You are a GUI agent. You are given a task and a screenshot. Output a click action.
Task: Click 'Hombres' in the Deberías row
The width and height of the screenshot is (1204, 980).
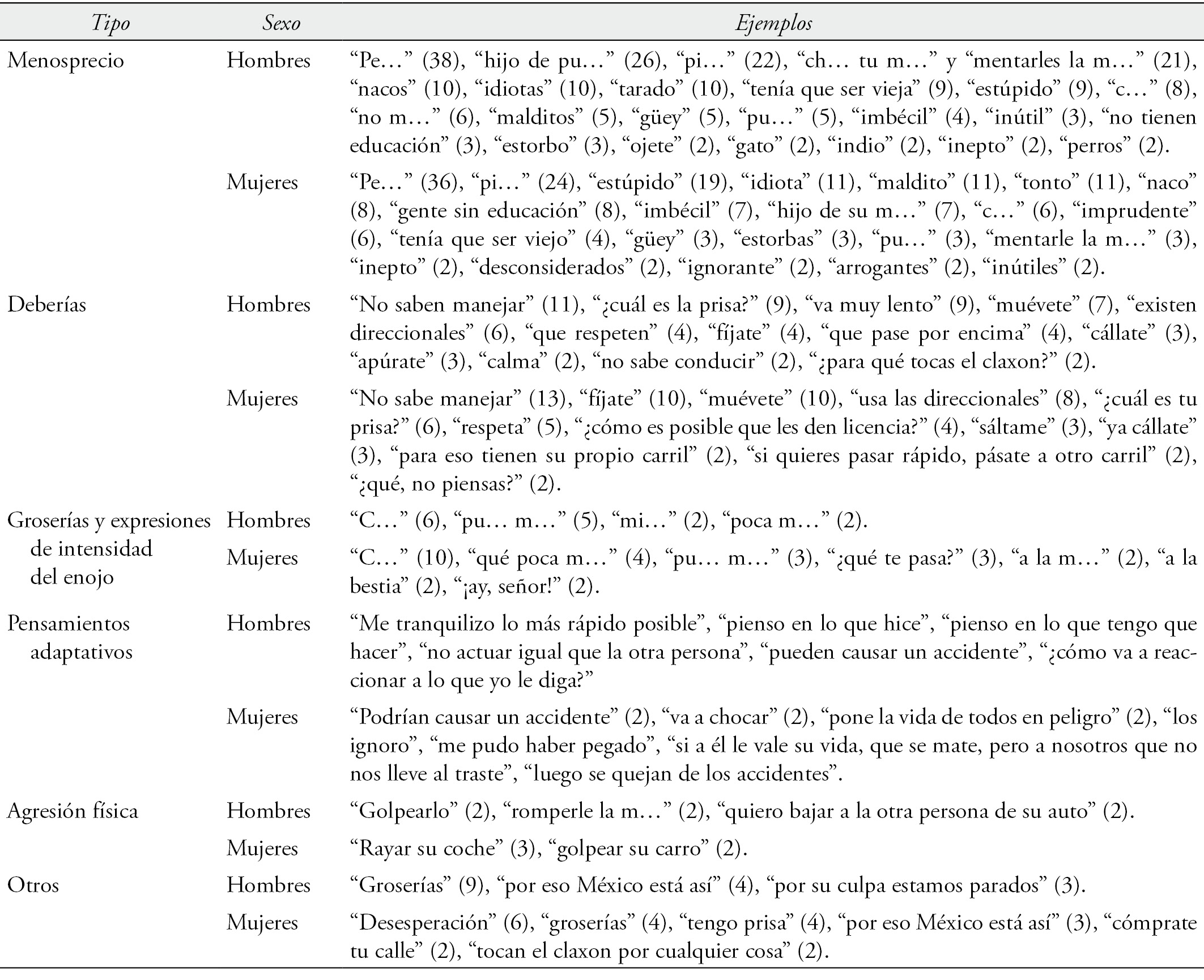269,305
